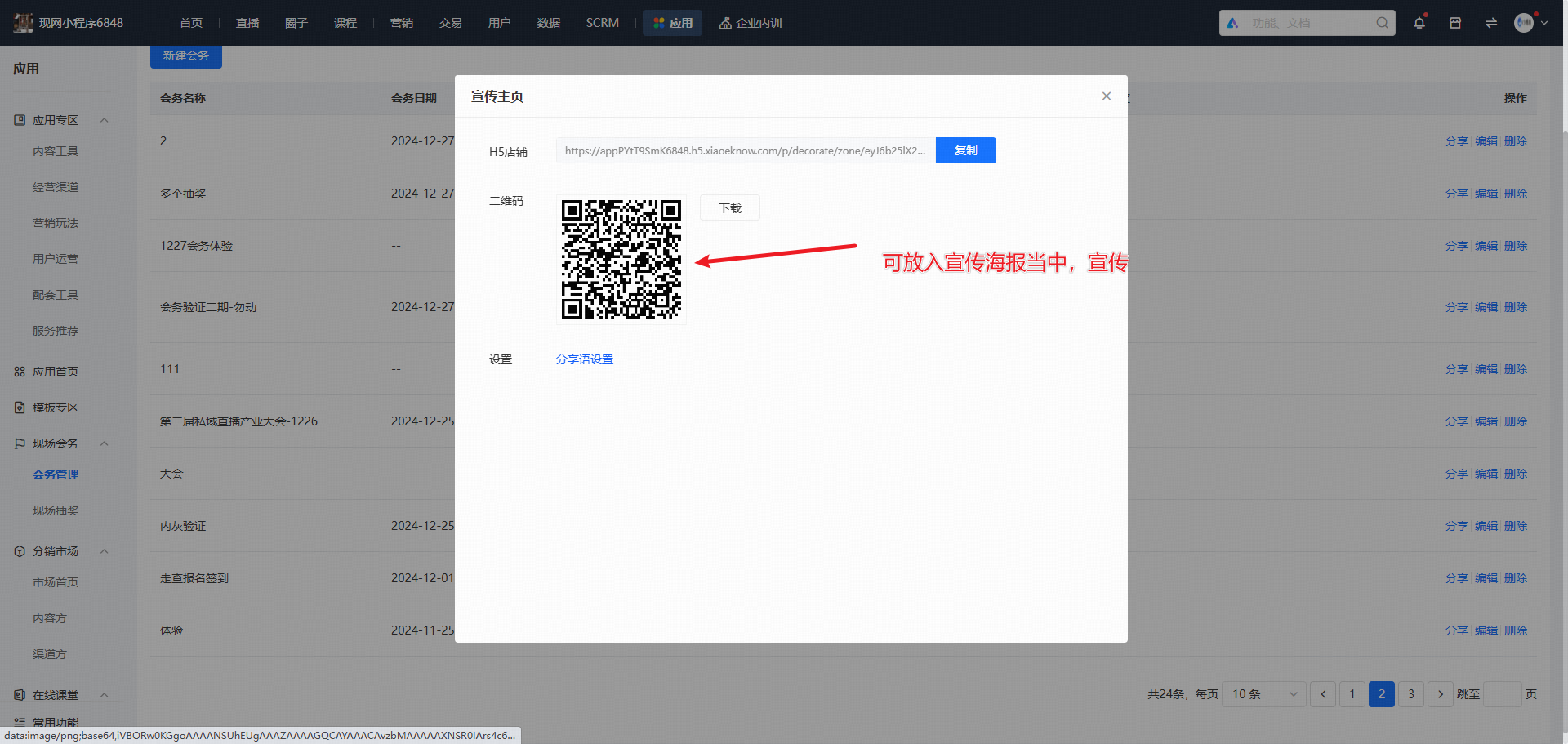Viewport: 1568px width, 744px height.
Task: Expand the account dropdown arrow
Action: click(1544, 23)
